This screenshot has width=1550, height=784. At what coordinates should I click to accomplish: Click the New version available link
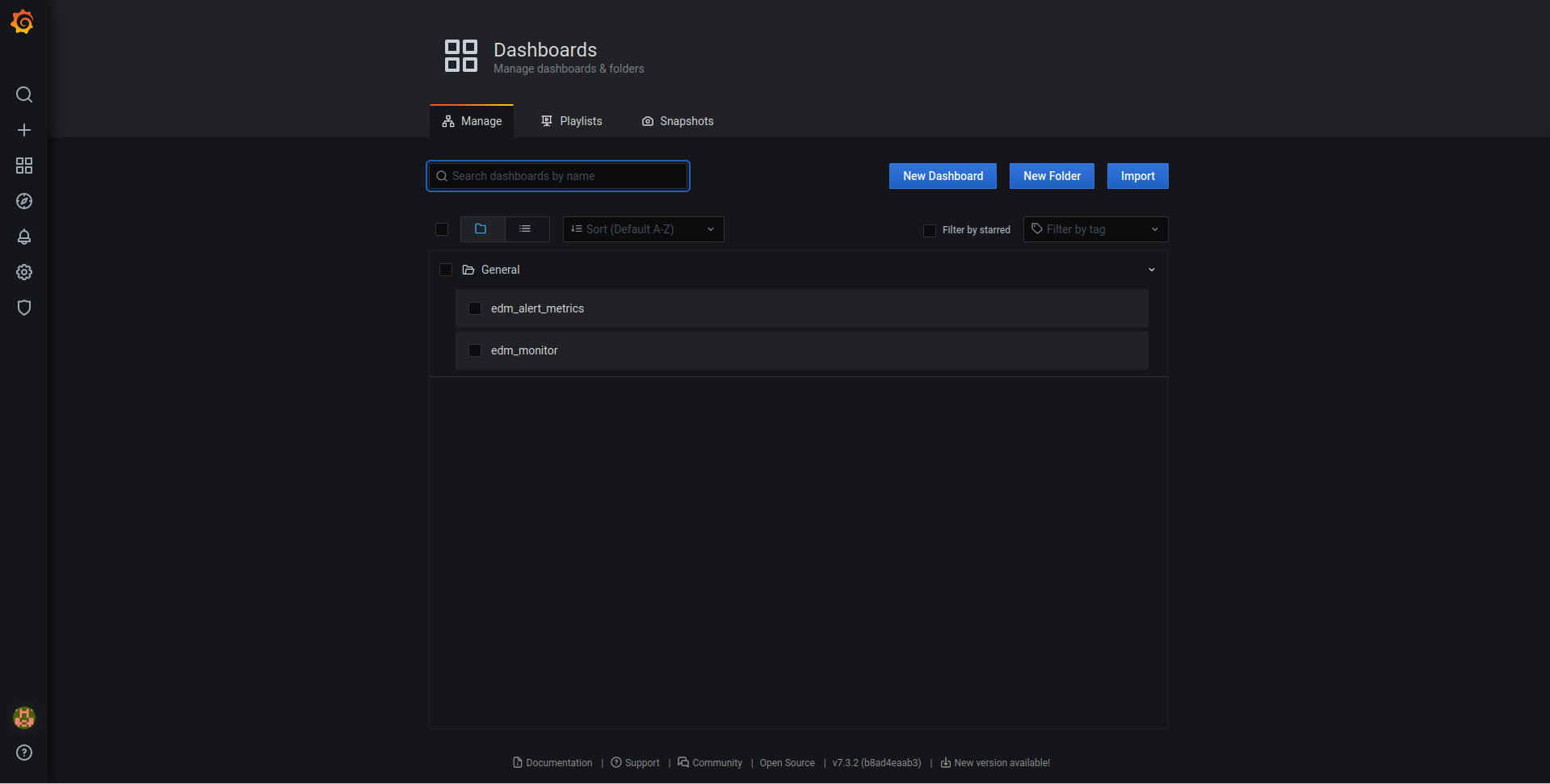click(995, 763)
